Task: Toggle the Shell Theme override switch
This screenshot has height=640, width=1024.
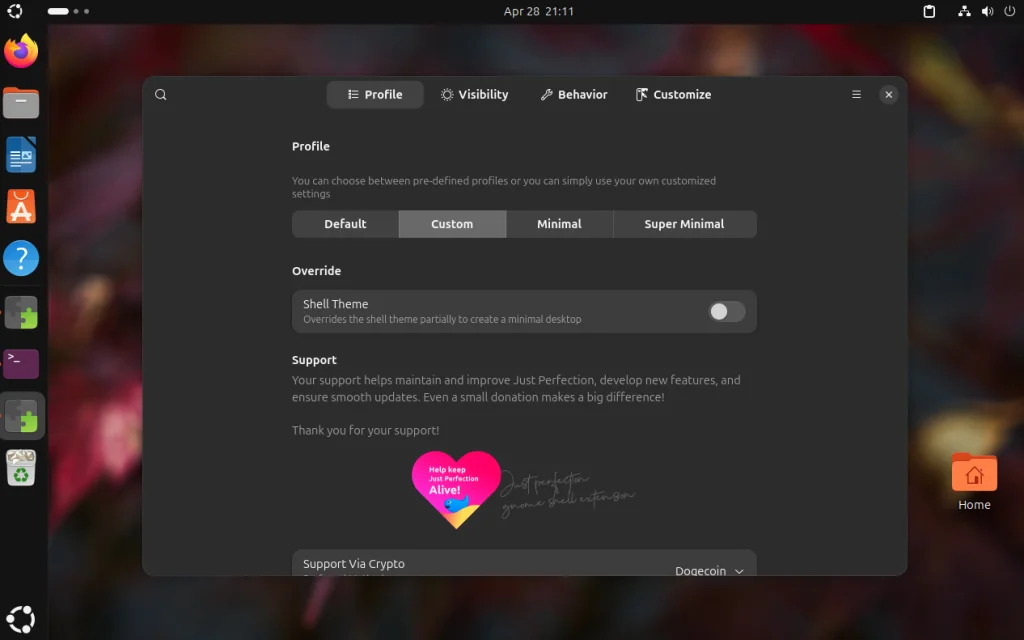Action: tap(727, 312)
